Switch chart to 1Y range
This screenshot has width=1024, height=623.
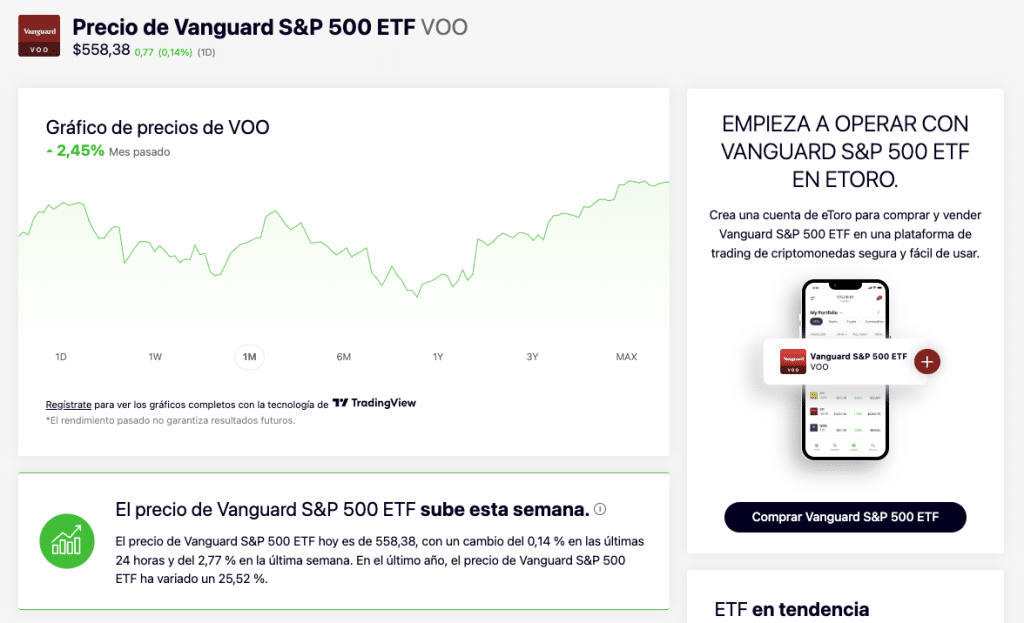[438, 357]
